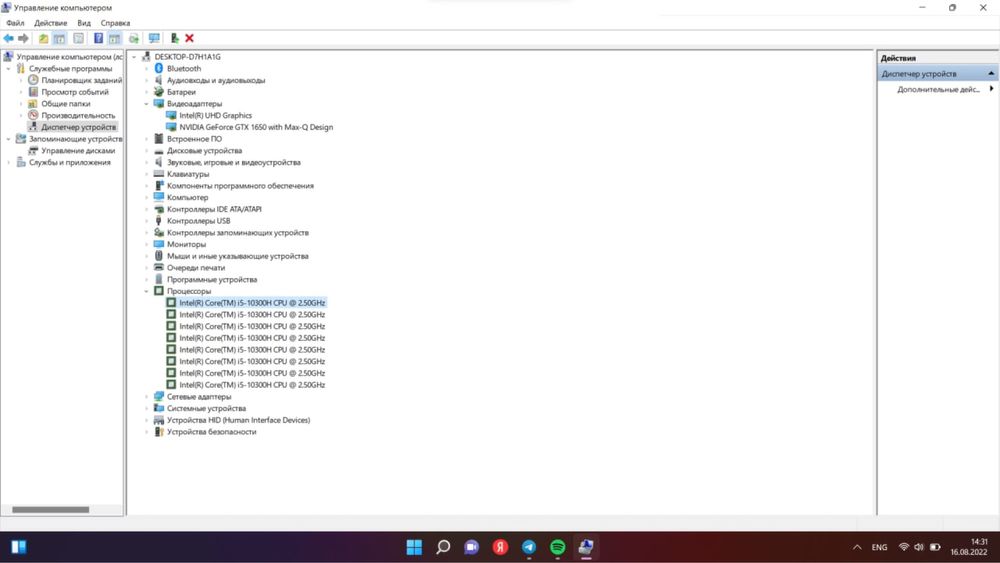The image size is (1000, 563).
Task: Select Intel(R) UHD Graphics adapter
Action: tap(216, 115)
